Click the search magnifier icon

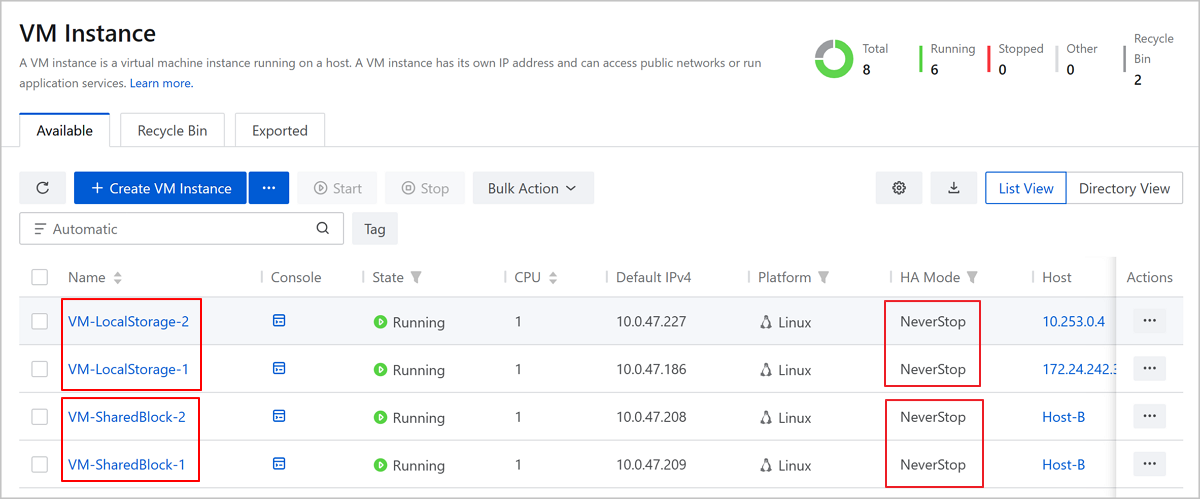click(322, 228)
